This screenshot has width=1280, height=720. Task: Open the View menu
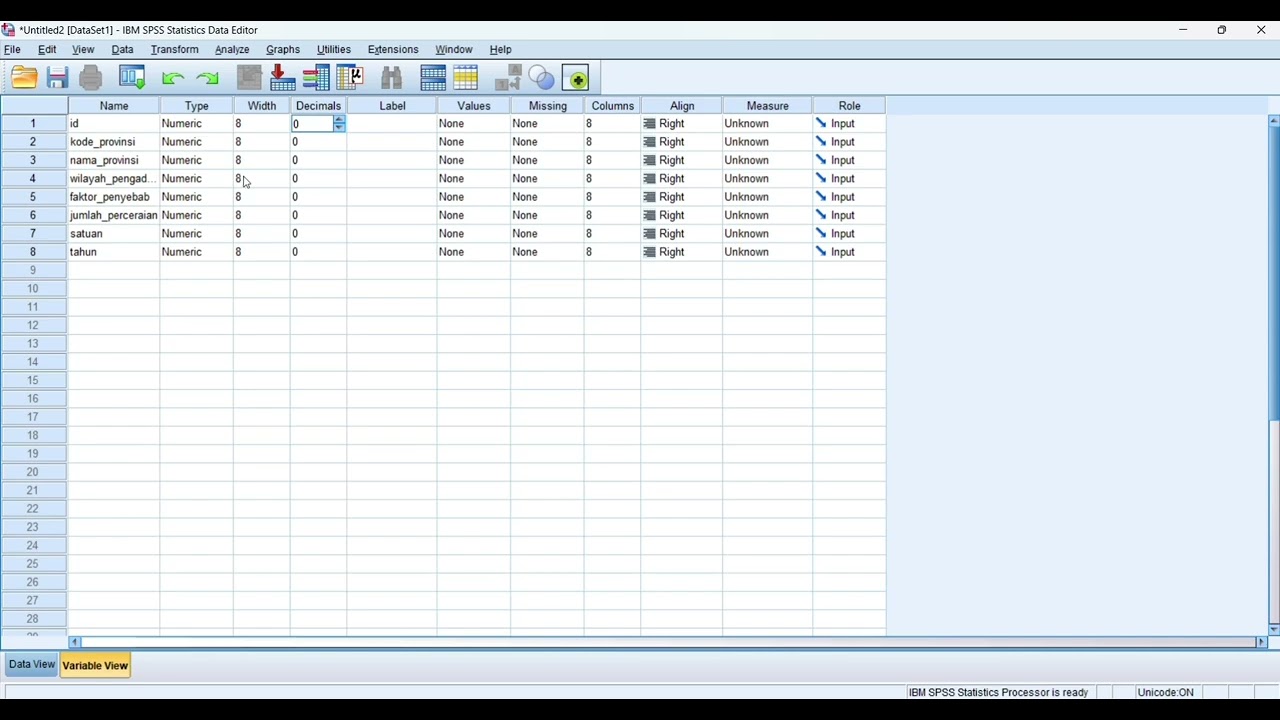click(83, 49)
